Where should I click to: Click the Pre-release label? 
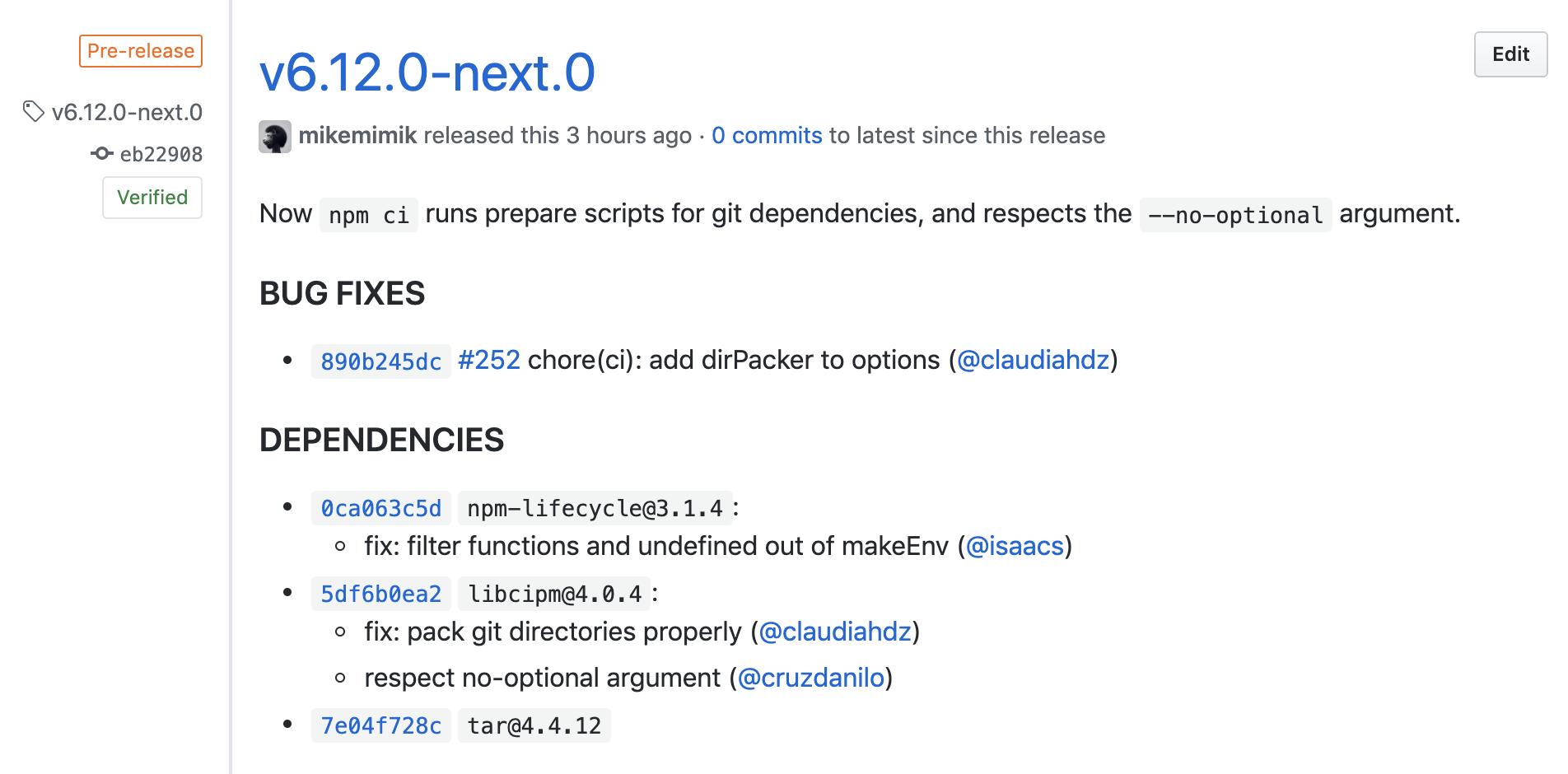tap(141, 50)
